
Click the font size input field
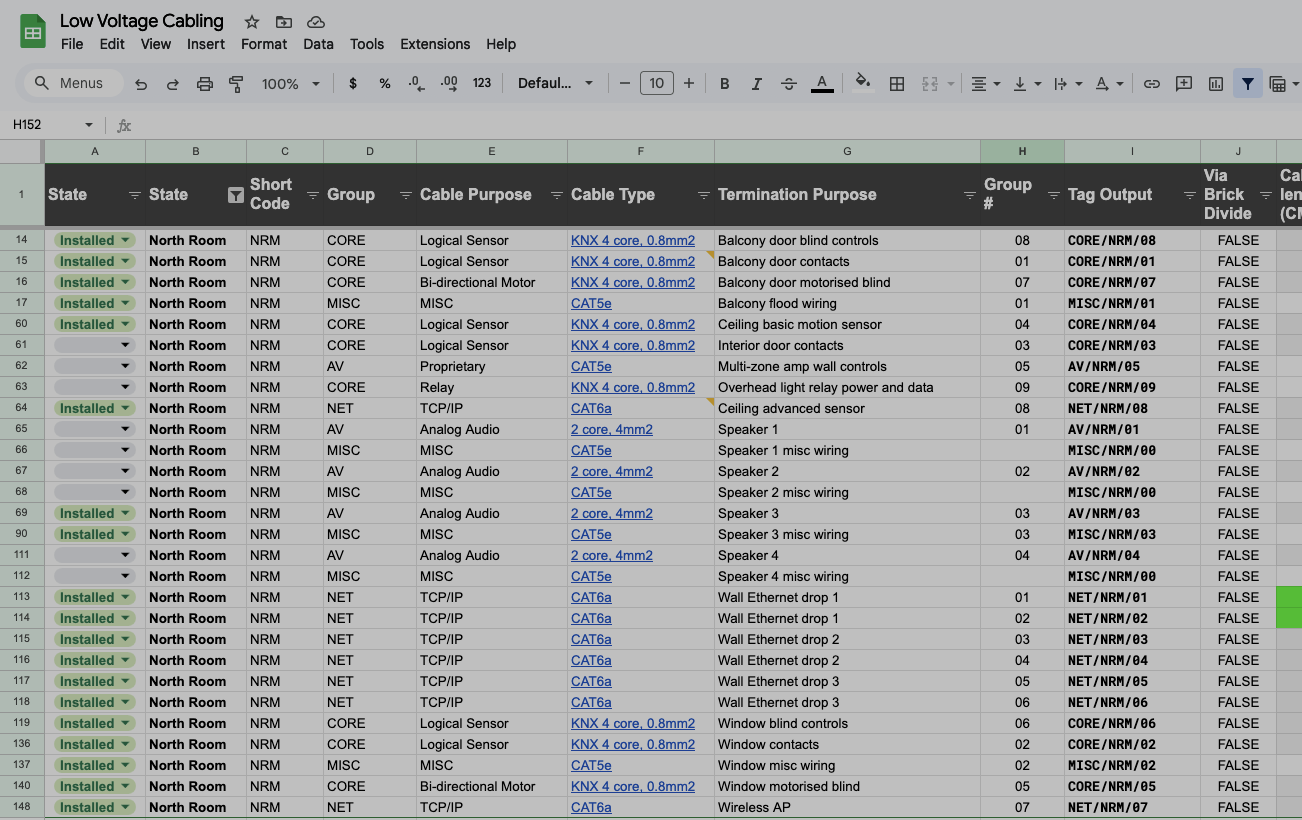656,84
